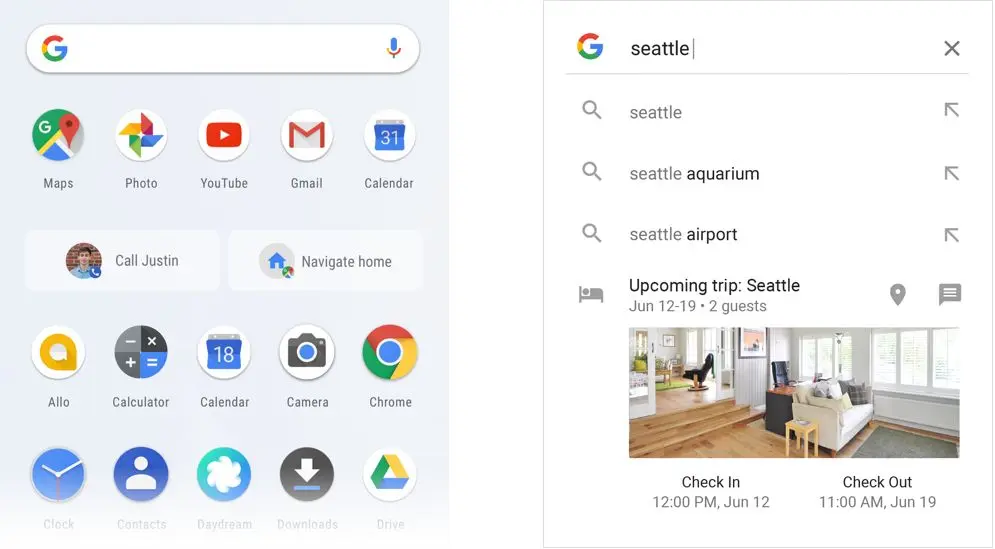Viewport: 995px width, 549px height.
Task: Tap the Navigate home shortcut
Action: (326, 261)
